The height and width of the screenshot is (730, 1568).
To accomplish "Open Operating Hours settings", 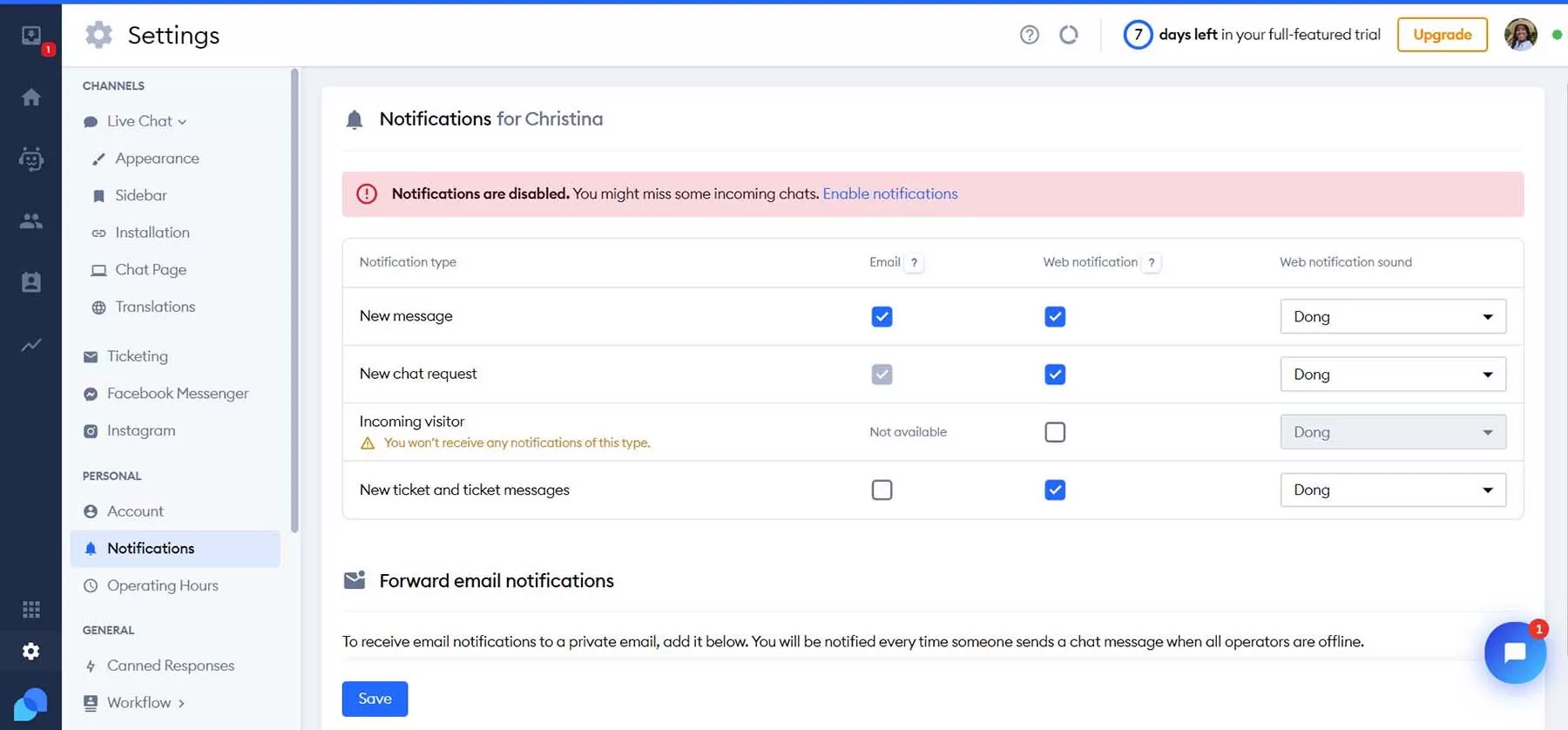I will (162, 585).
